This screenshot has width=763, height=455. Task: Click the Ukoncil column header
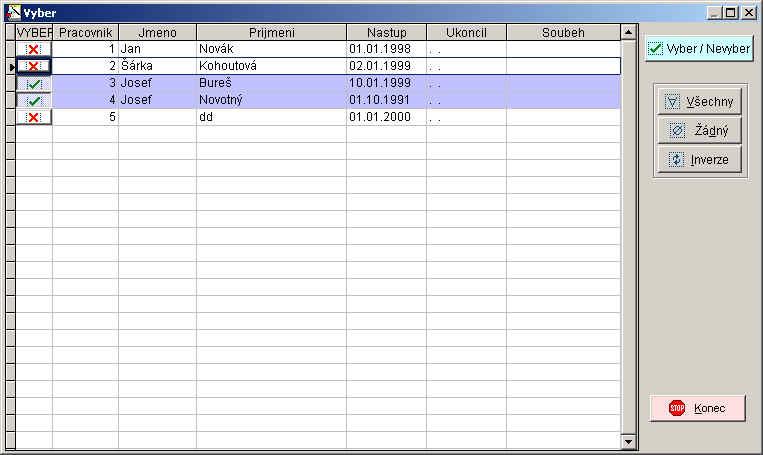tap(466, 33)
